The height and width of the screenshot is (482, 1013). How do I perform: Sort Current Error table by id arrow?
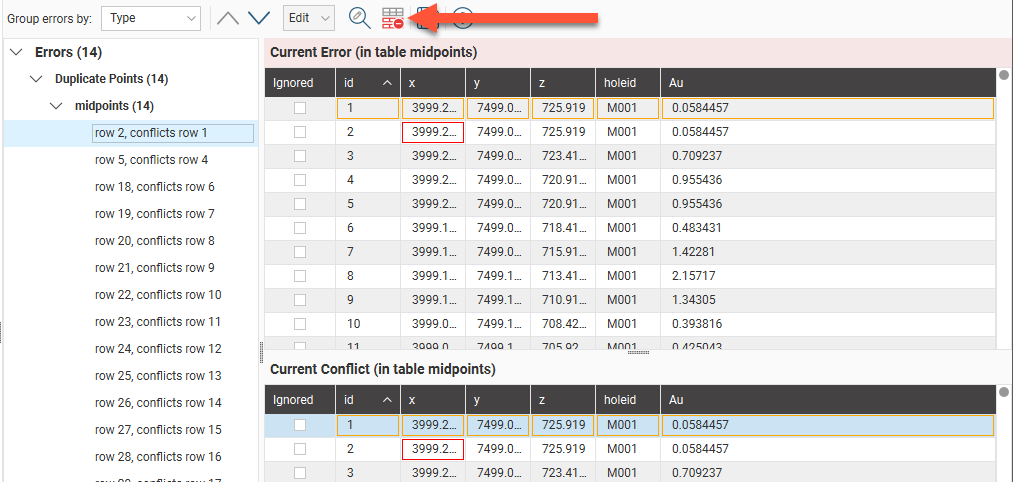pyautogui.click(x=387, y=83)
